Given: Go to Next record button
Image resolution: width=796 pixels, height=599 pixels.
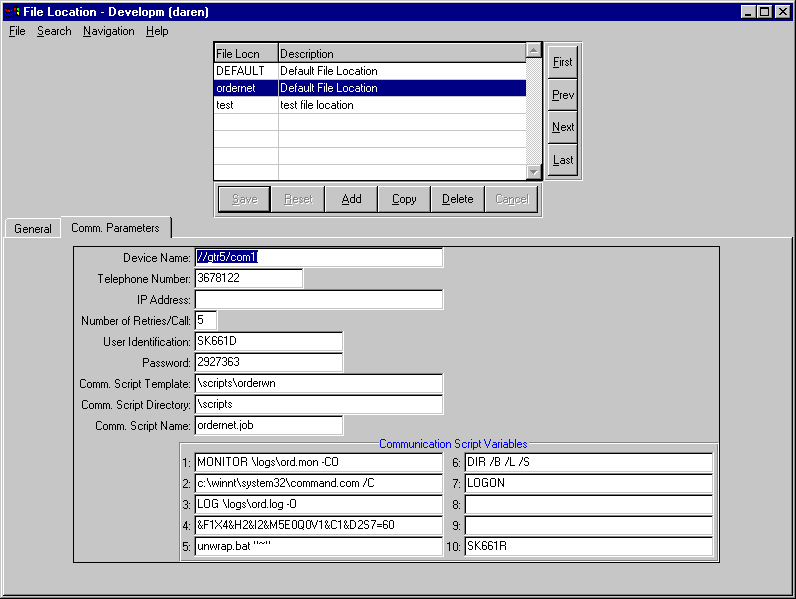Looking at the screenshot, I should click(563, 127).
